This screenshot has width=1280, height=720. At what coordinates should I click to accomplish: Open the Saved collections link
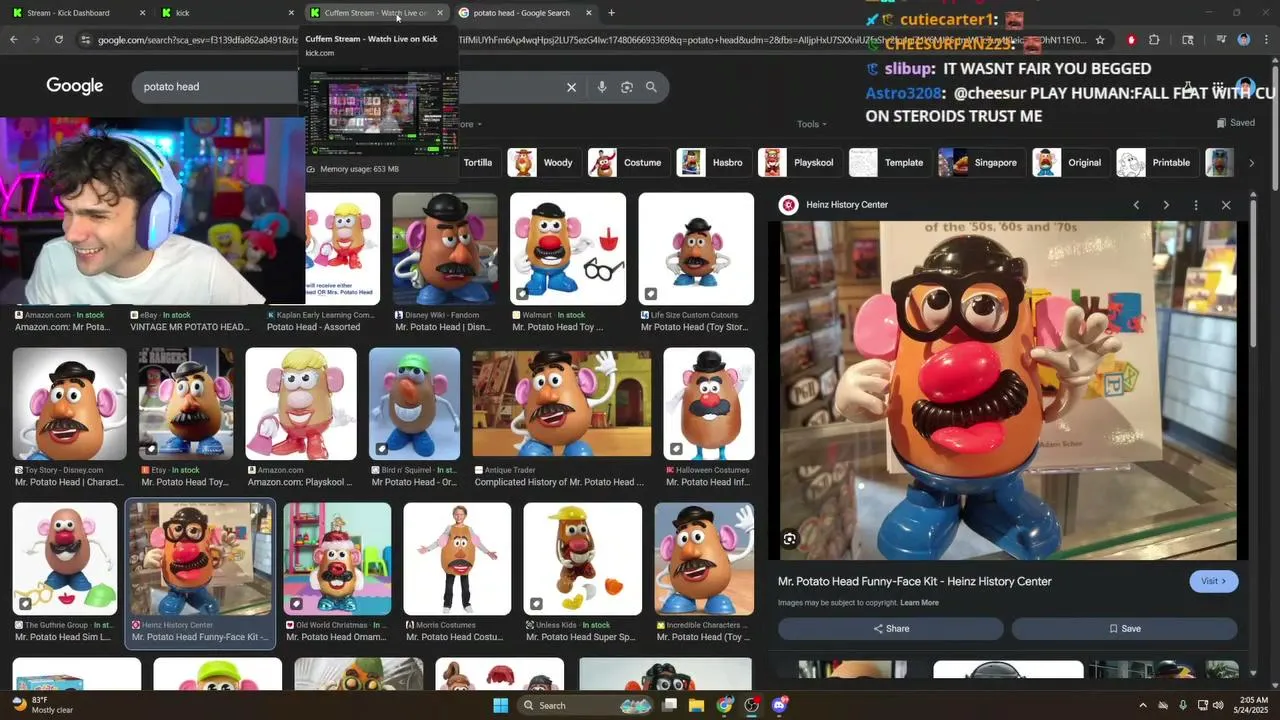(1236, 123)
